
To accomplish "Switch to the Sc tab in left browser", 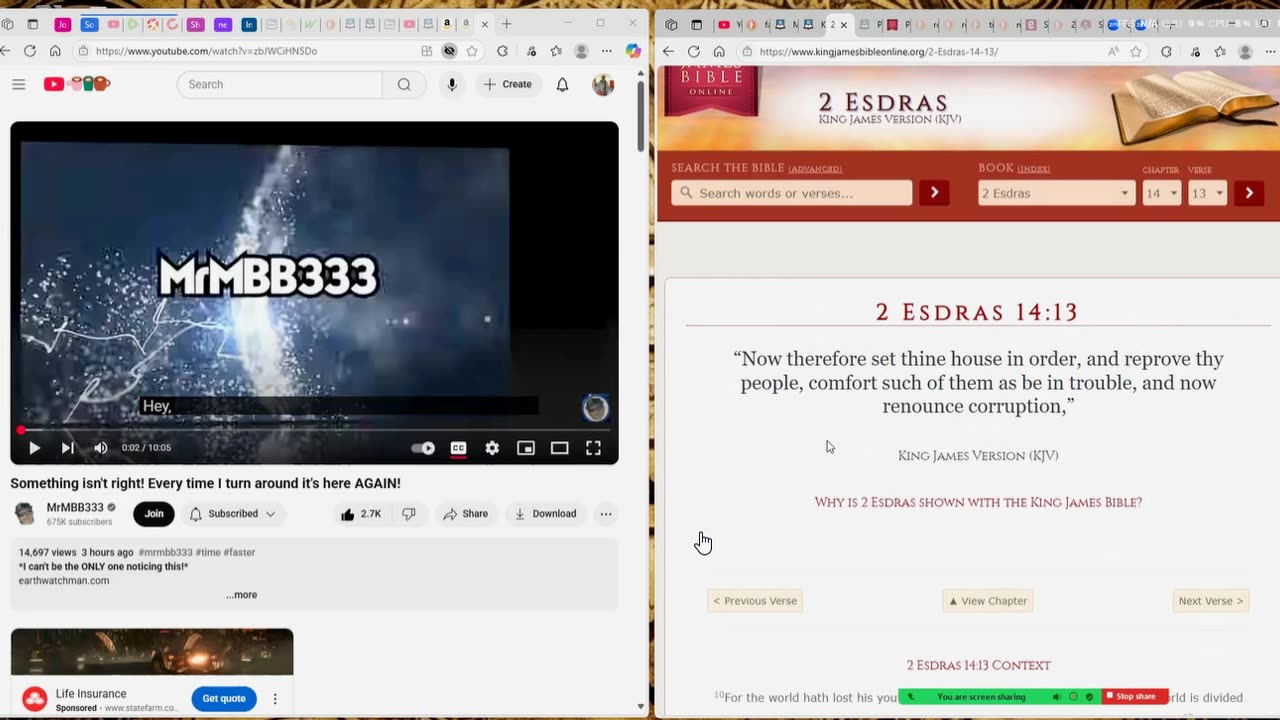I will 89,24.
